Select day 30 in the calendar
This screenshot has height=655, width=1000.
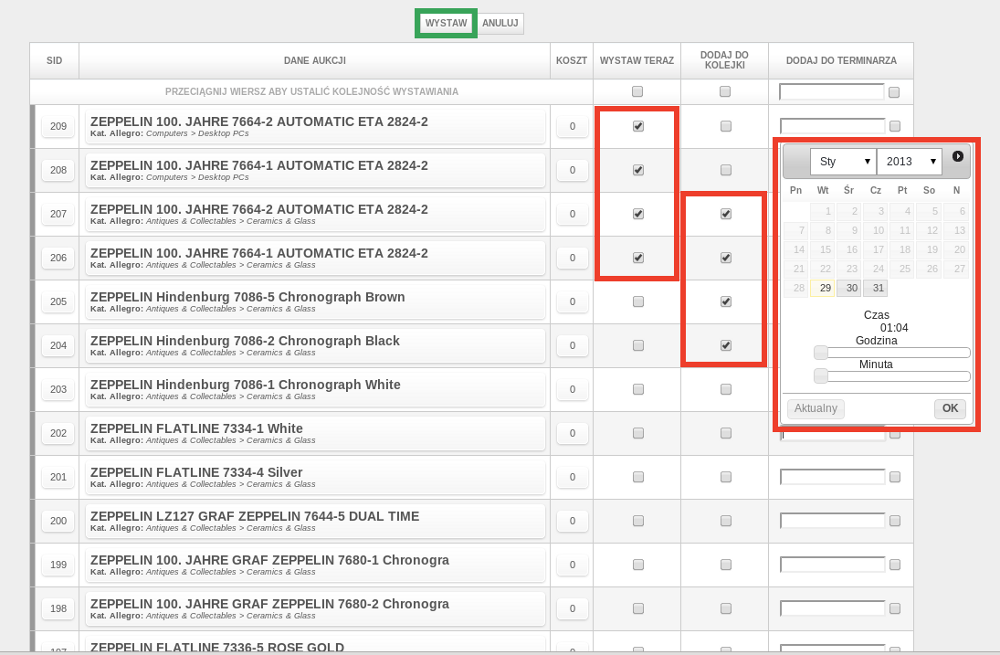tap(849, 288)
